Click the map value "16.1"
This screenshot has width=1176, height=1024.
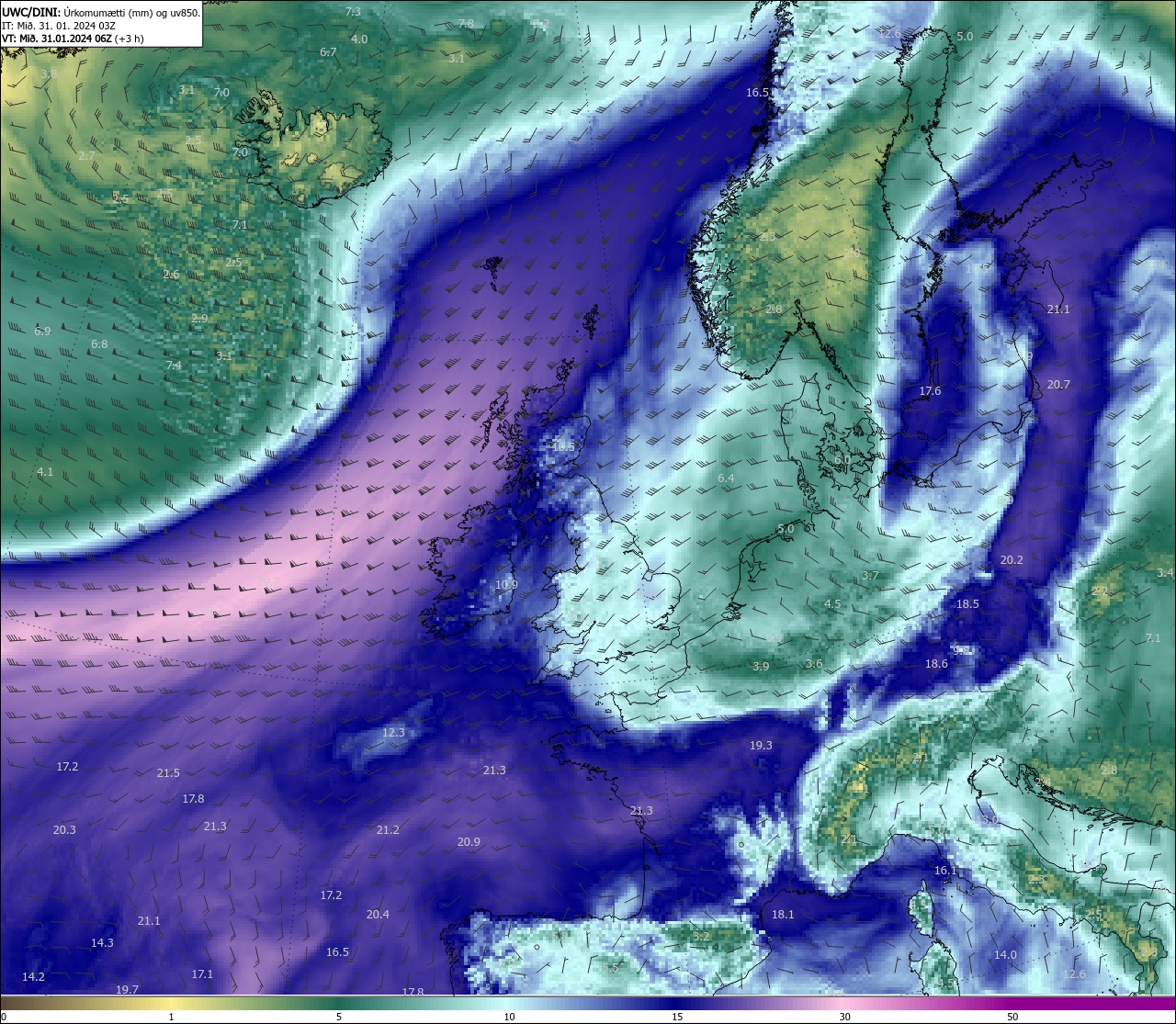coord(945,870)
